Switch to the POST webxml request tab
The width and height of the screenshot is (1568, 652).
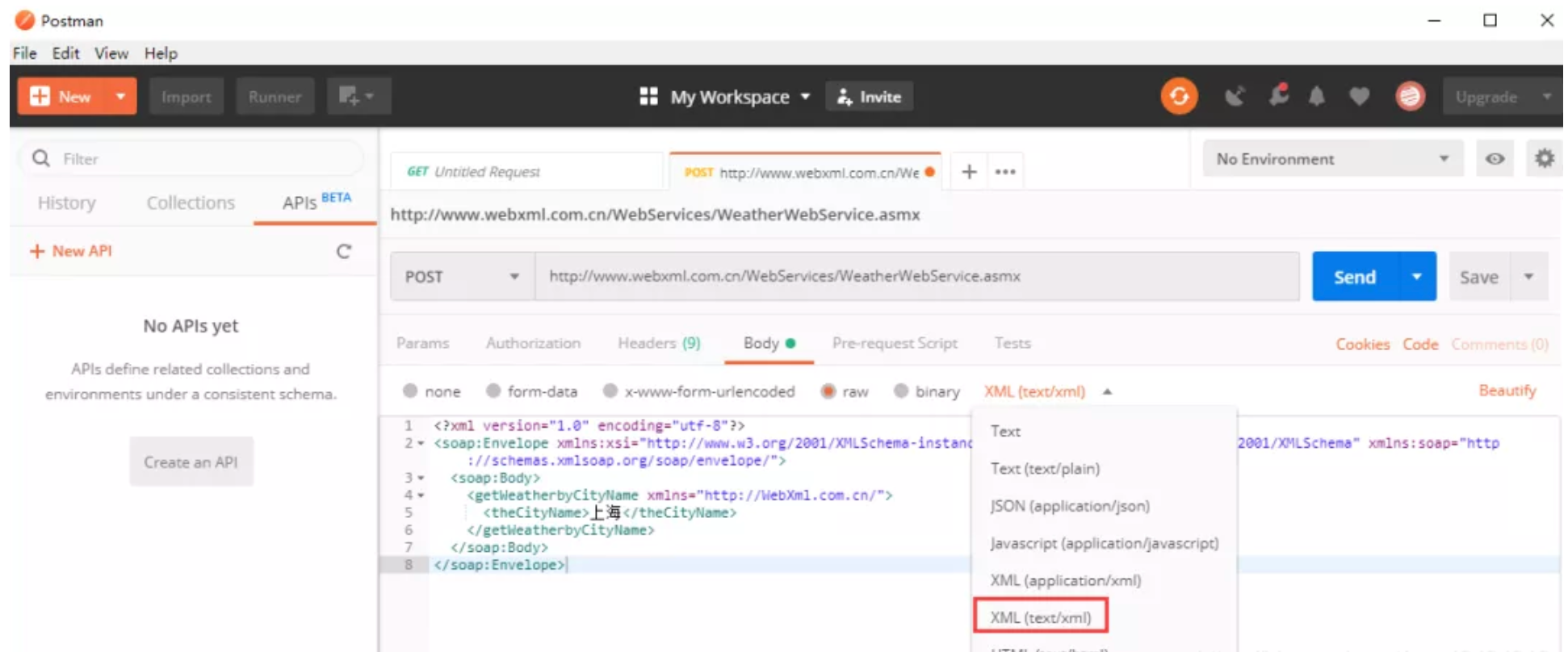(x=806, y=172)
